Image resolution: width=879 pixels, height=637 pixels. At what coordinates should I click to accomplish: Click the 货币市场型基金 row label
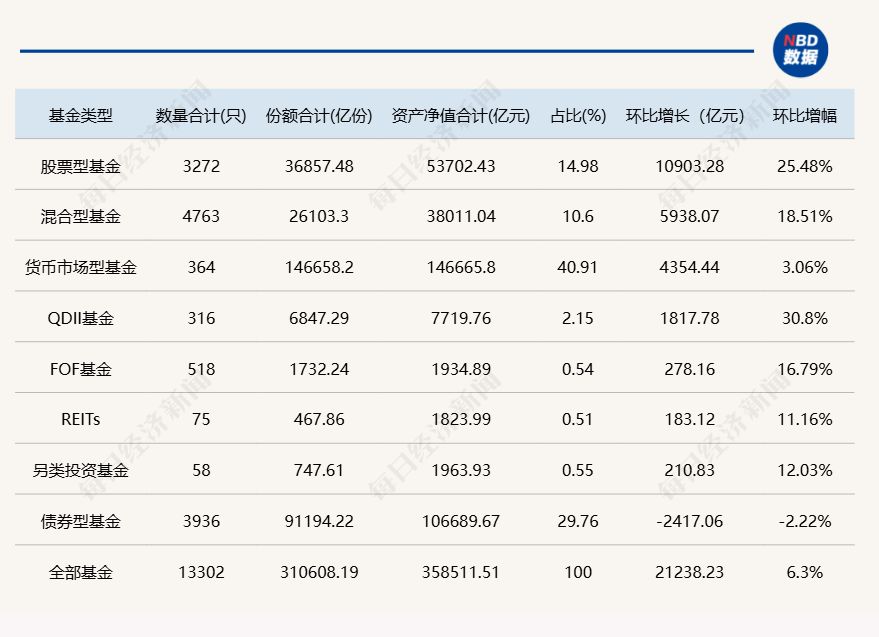pyautogui.click(x=81, y=267)
